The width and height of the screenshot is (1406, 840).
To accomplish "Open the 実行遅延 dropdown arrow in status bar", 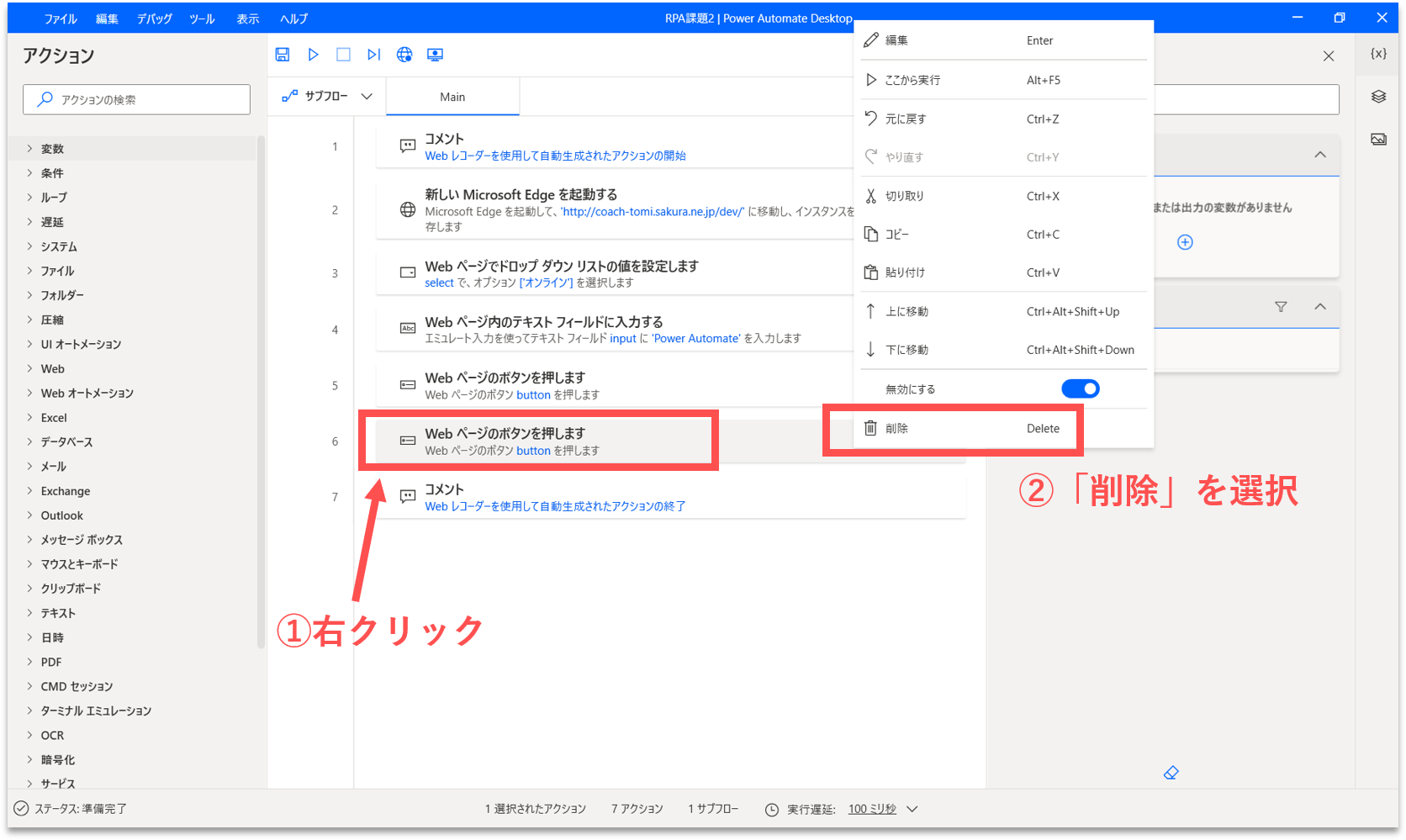I will click(x=912, y=809).
